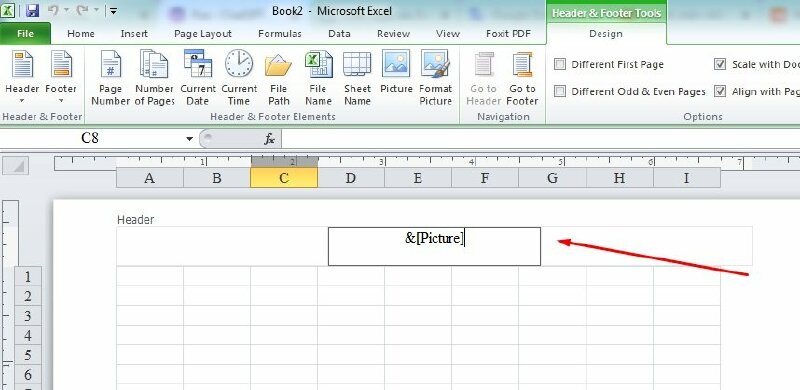The image size is (800, 390).
Task: Open the Undo history dropdown arrow
Action: 66,10
